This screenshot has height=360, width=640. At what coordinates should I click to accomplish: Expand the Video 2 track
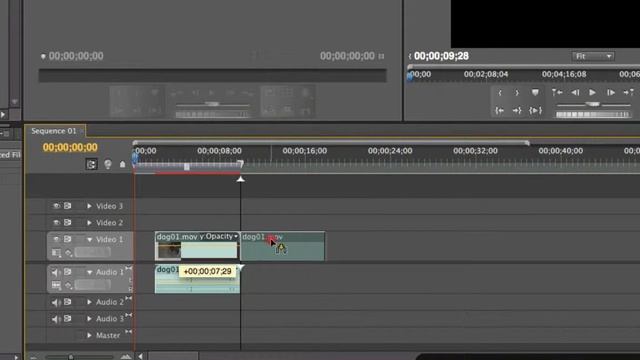pyautogui.click(x=89, y=223)
